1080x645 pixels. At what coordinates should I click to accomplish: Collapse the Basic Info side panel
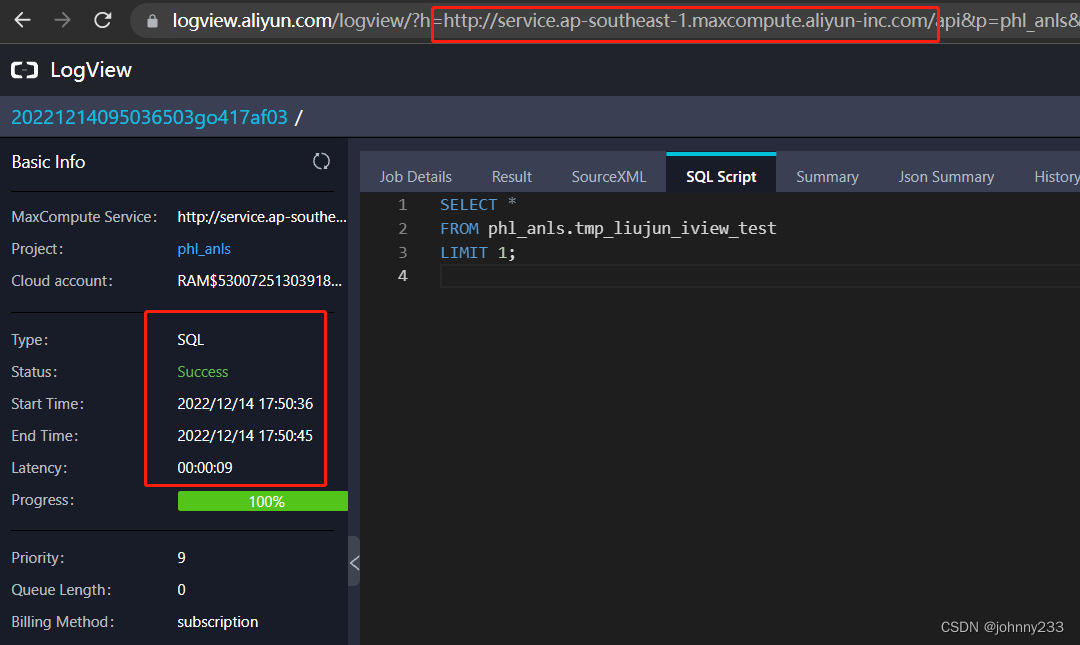(355, 562)
